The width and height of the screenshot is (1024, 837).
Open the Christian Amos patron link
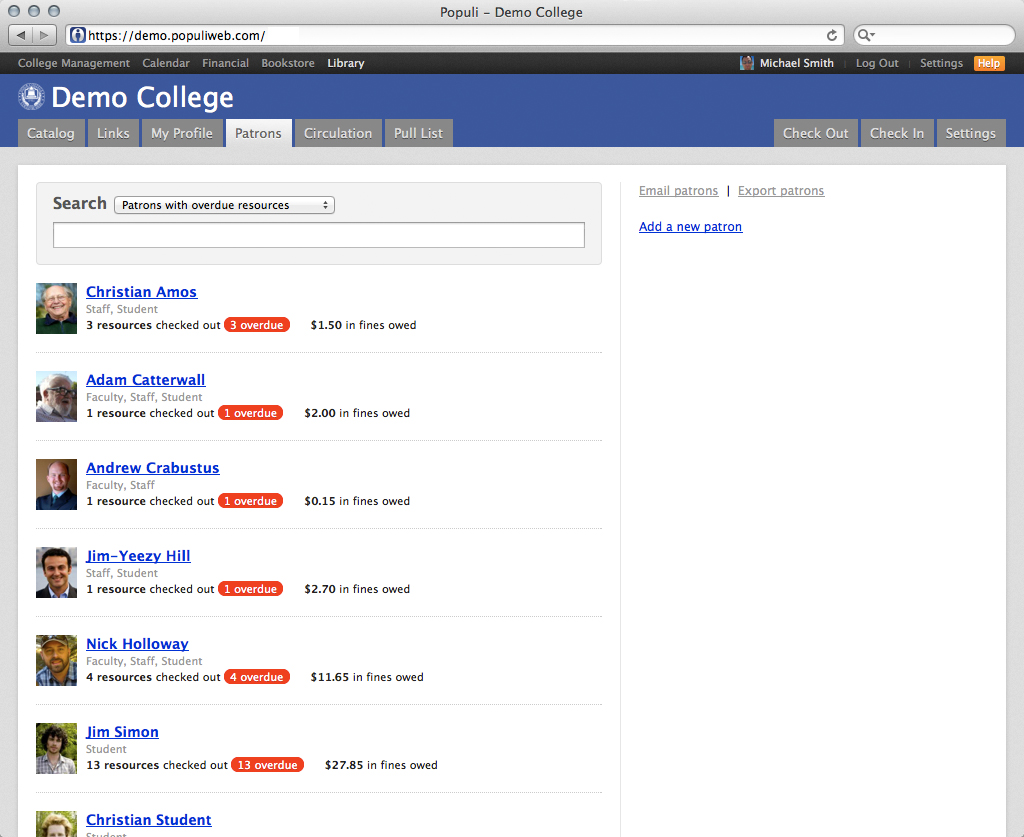click(x=142, y=292)
